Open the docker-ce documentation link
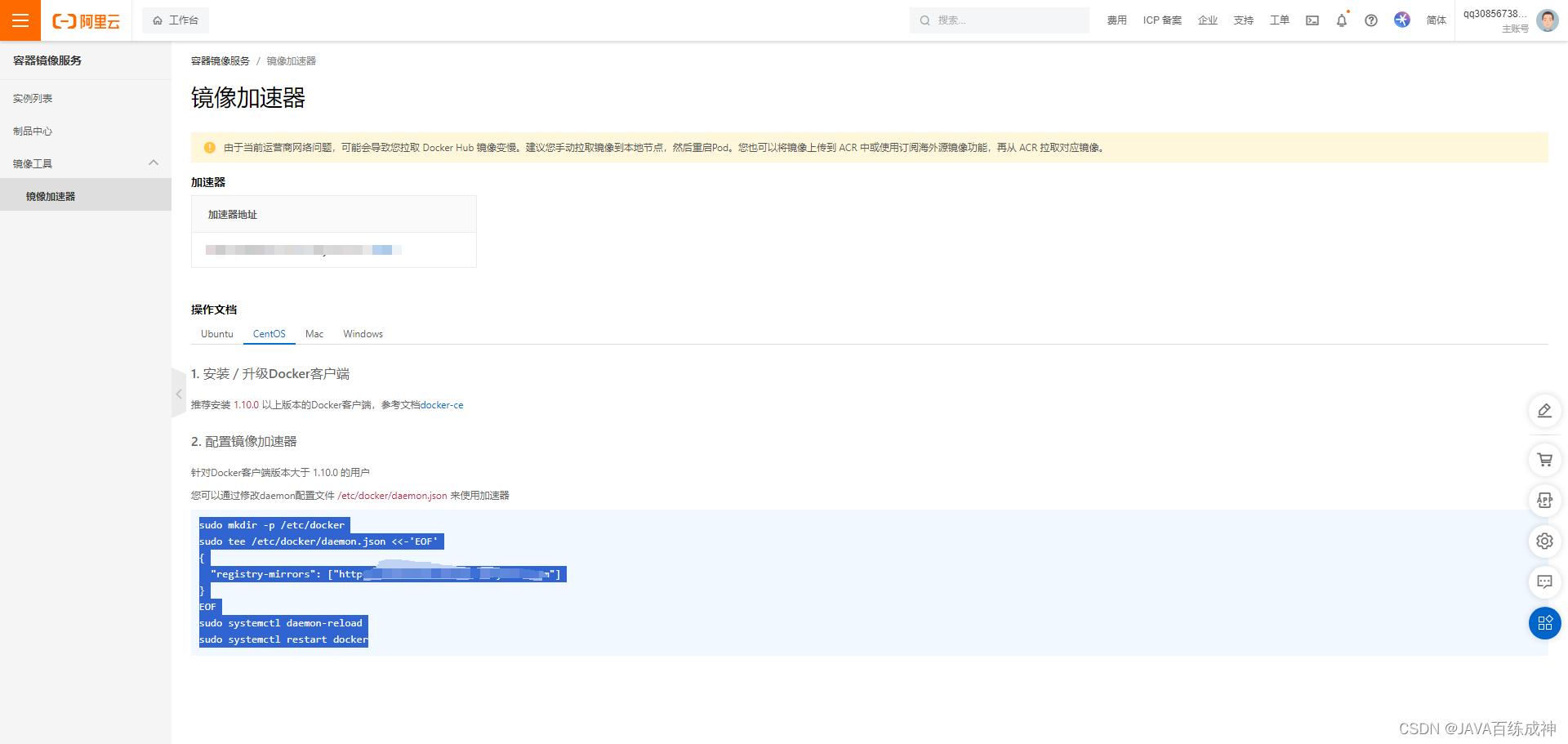The width and height of the screenshot is (1568, 744). point(442,405)
